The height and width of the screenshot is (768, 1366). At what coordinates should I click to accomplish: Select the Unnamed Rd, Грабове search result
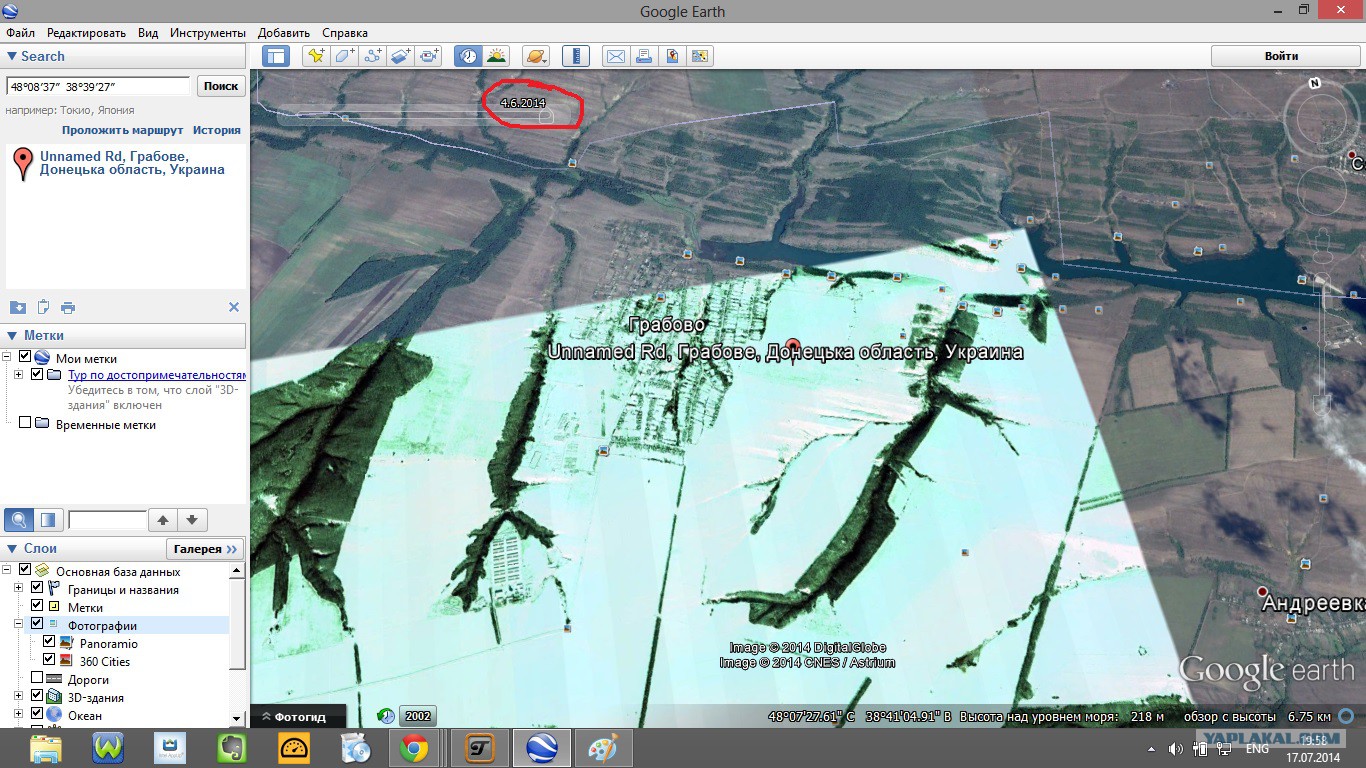point(132,163)
